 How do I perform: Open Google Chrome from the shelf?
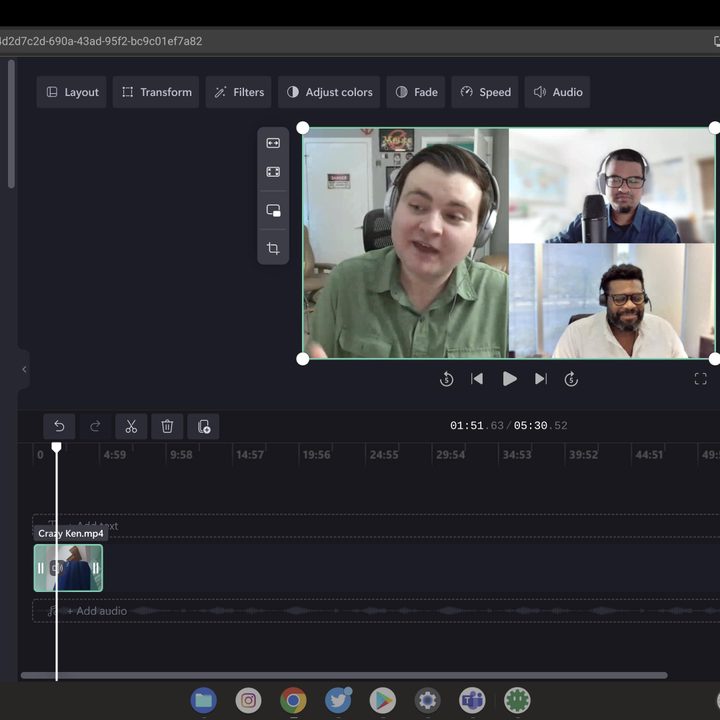pyautogui.click(x=293, y=701)
